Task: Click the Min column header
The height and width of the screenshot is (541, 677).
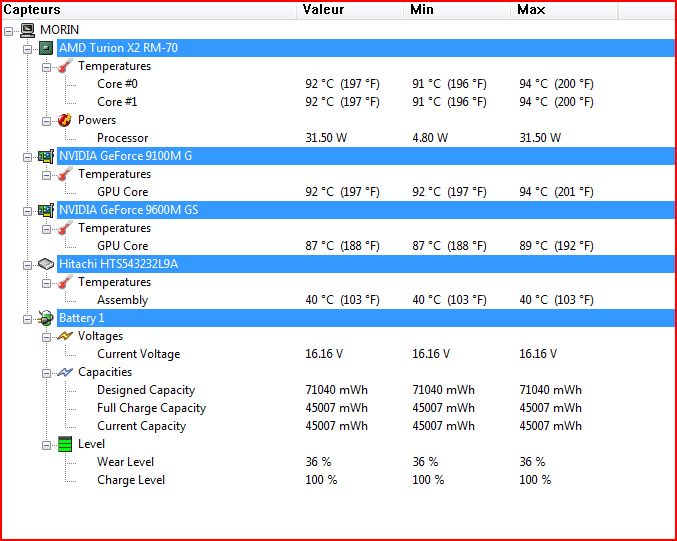Action: (x=457, y=10)
